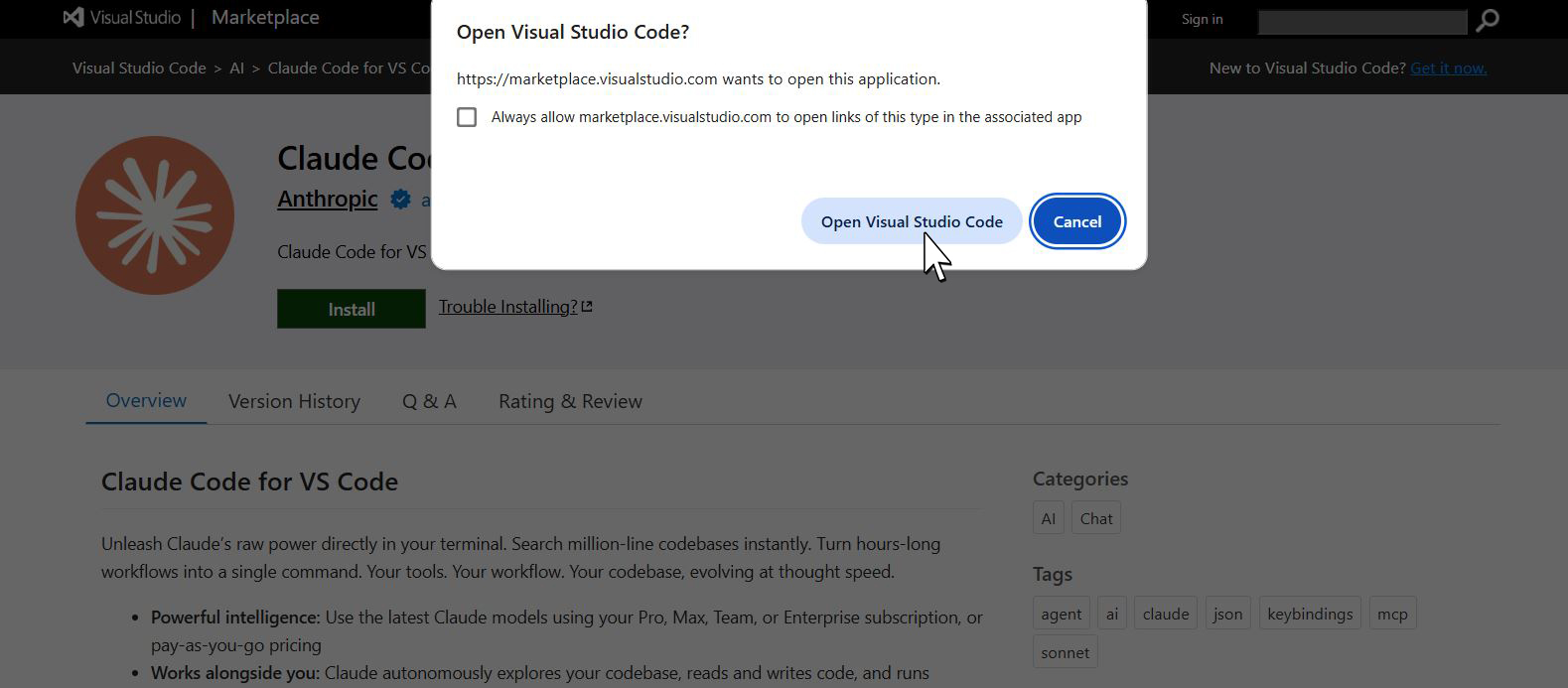Select the Overview tab

tap(146, 401)
